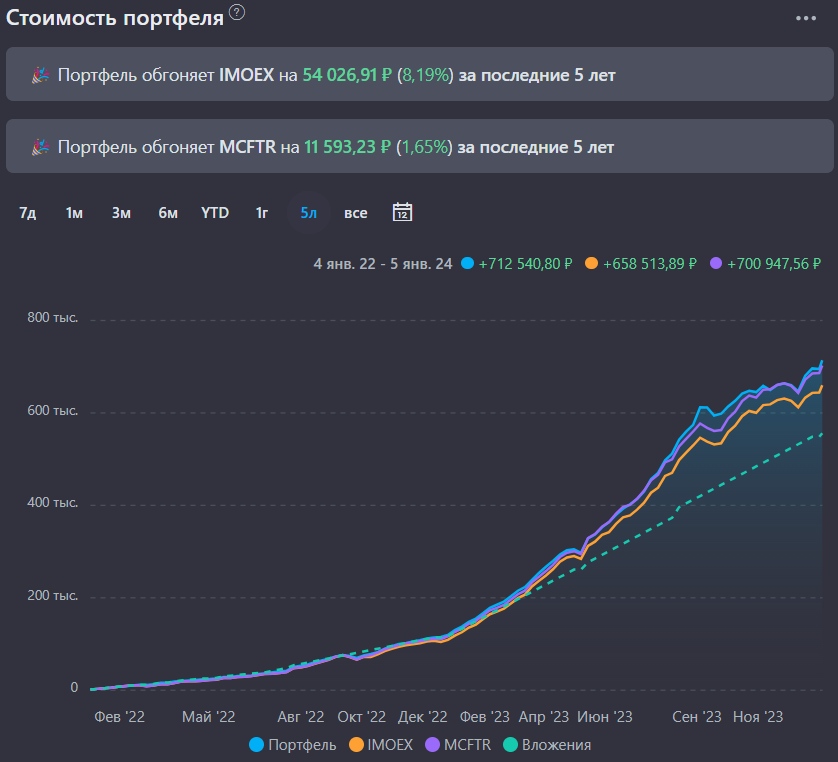Click the Стоимость портфеля heading
Viewport: 838px width, 762px height.
115,18
